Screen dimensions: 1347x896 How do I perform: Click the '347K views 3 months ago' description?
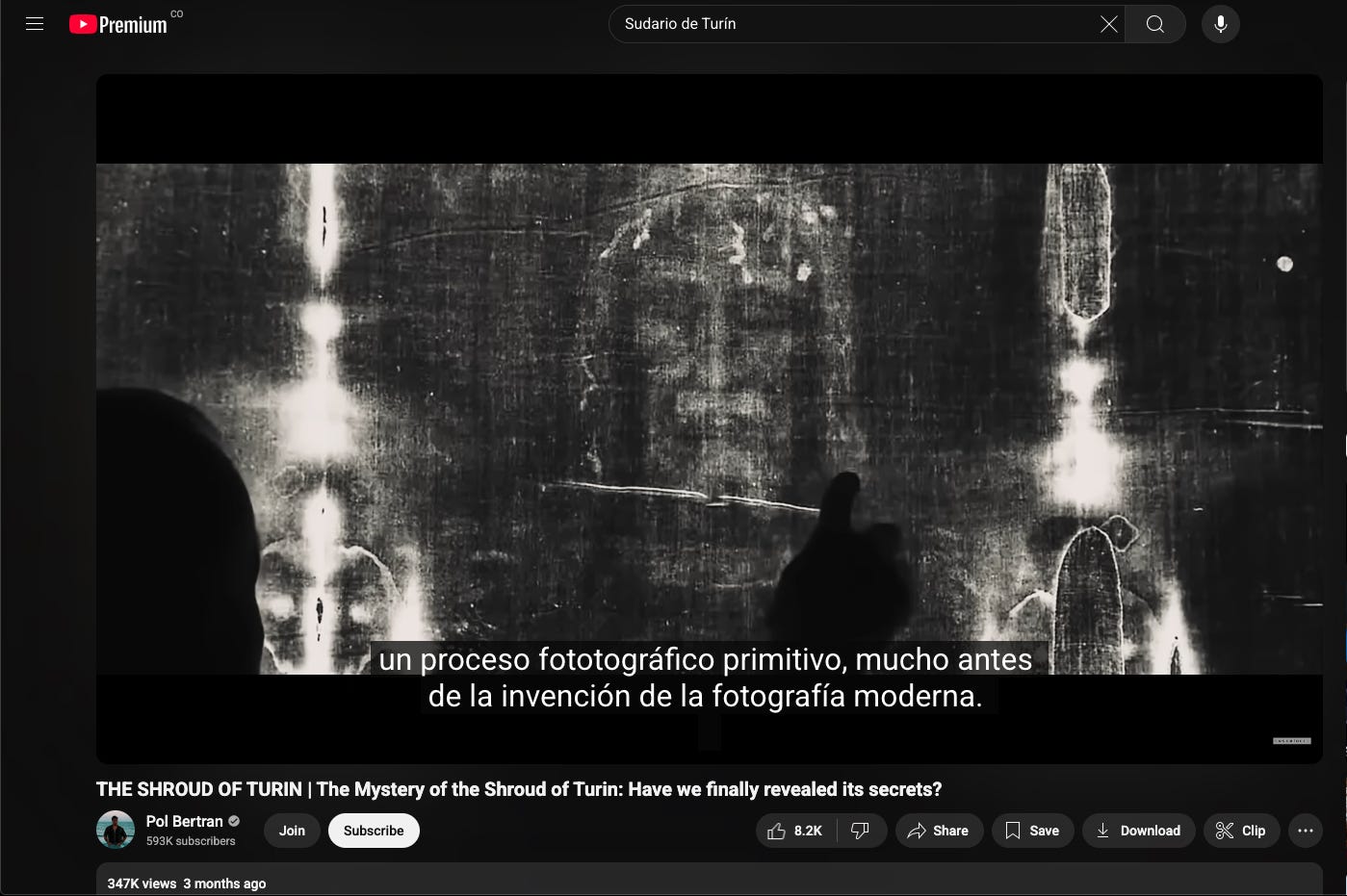(x=187, y=883)
